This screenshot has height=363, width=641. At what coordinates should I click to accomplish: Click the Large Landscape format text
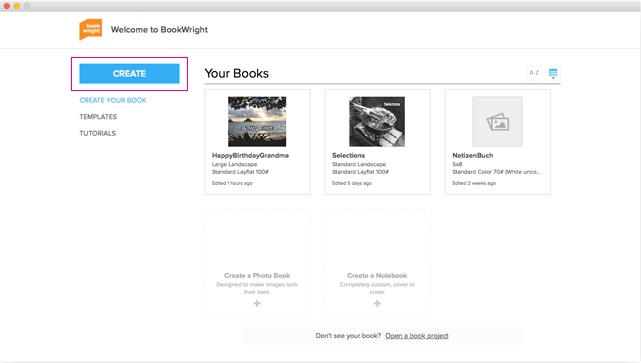pyautogui.click(x=234, y=164)
